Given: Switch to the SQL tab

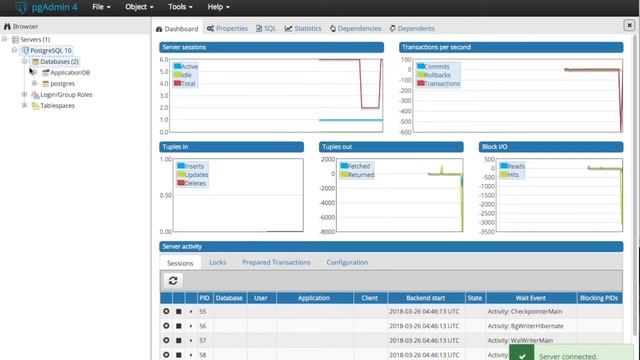Looking at the screenshot, I should click(266, 28).
